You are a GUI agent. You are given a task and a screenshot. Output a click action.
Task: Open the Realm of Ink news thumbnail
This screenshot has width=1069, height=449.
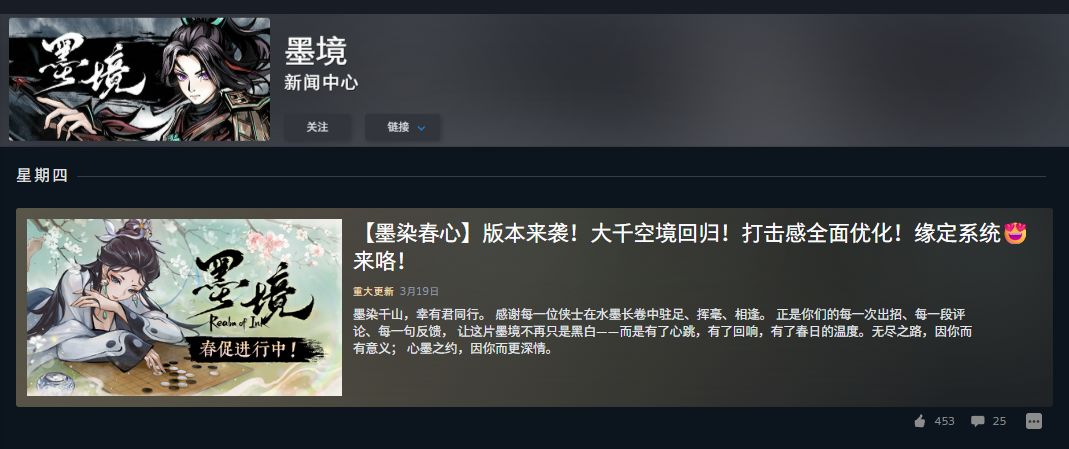tap(184, 307)
